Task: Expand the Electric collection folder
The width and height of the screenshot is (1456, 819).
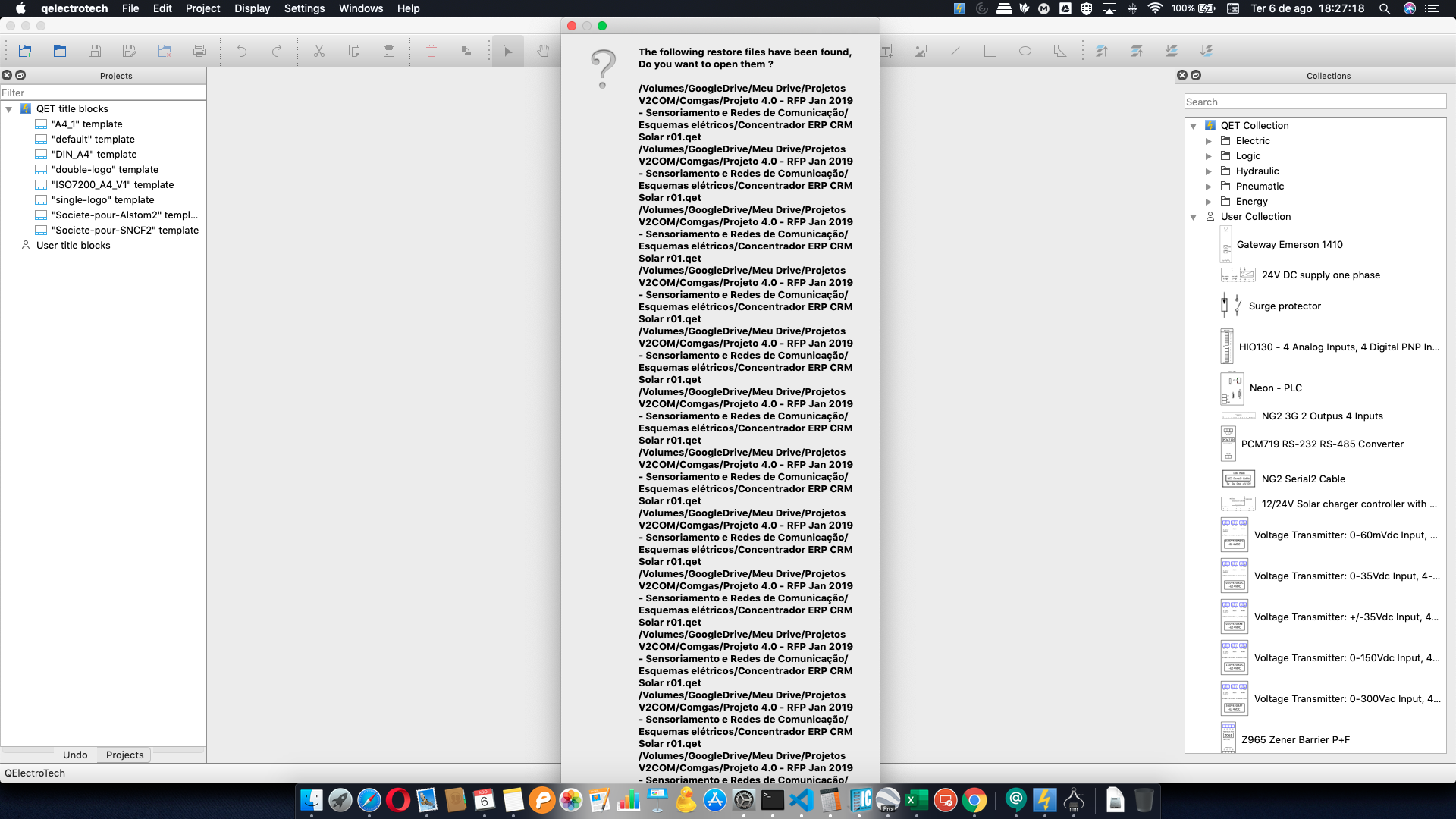Action: (1209, 141)
